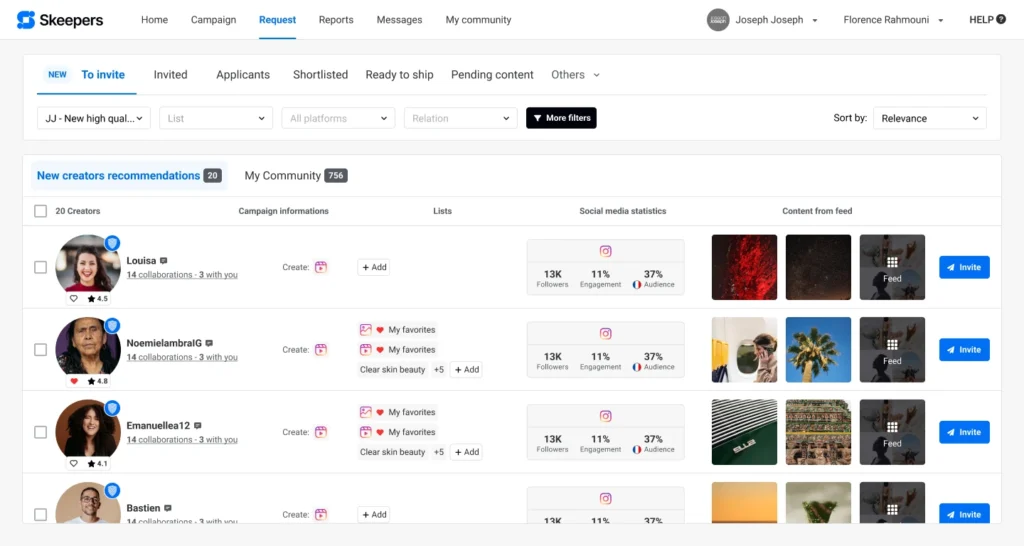Image resolution: width=1024 pixels, height=546 pixels.
Task: Open the Messages menu
Action: (x=399, y=20)
